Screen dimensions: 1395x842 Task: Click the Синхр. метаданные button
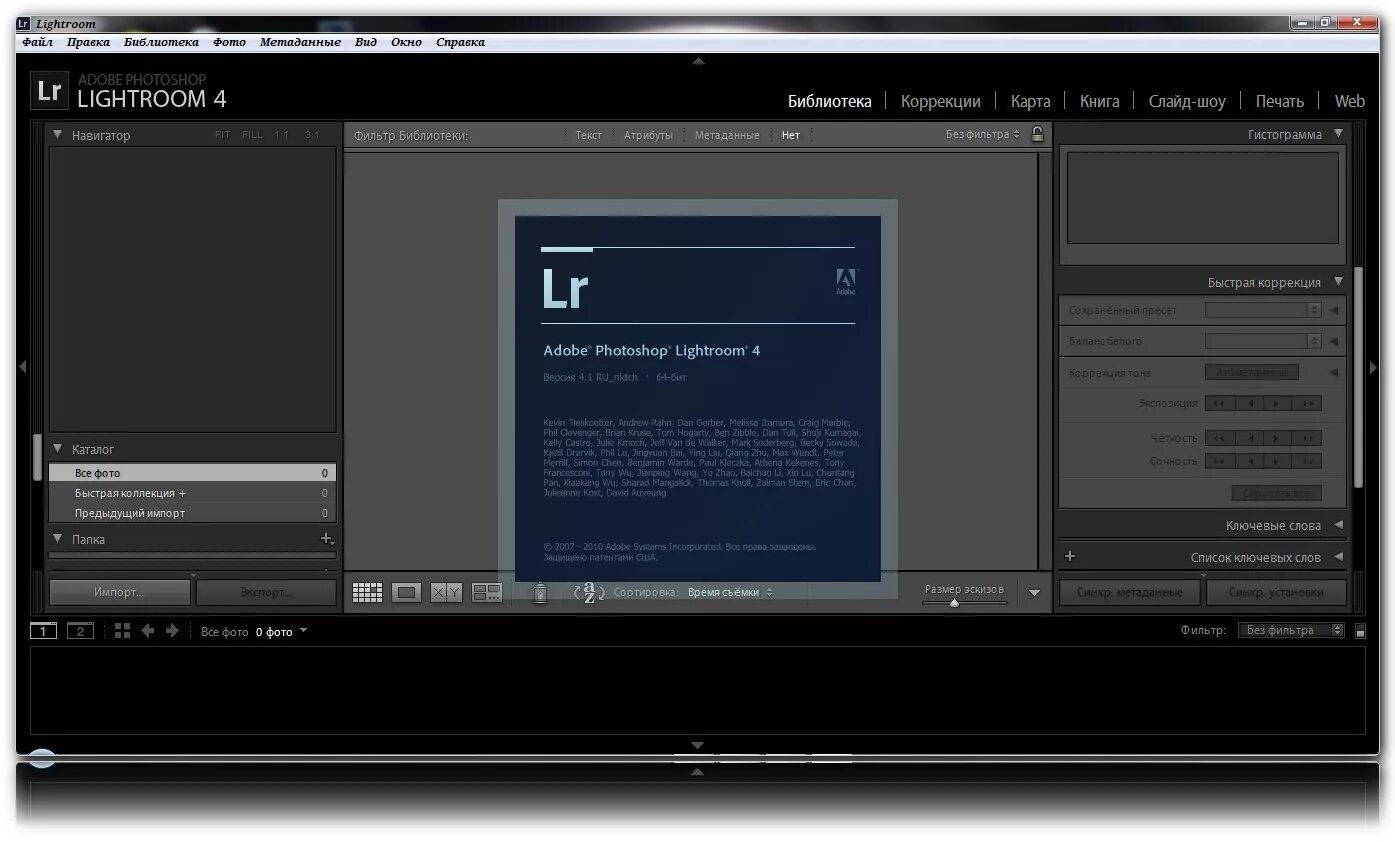pos(1129,592)
